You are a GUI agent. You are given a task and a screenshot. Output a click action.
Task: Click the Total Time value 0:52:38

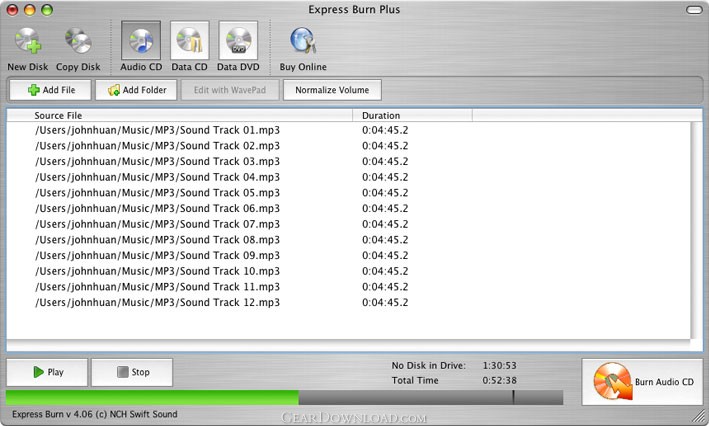point(499,380)
